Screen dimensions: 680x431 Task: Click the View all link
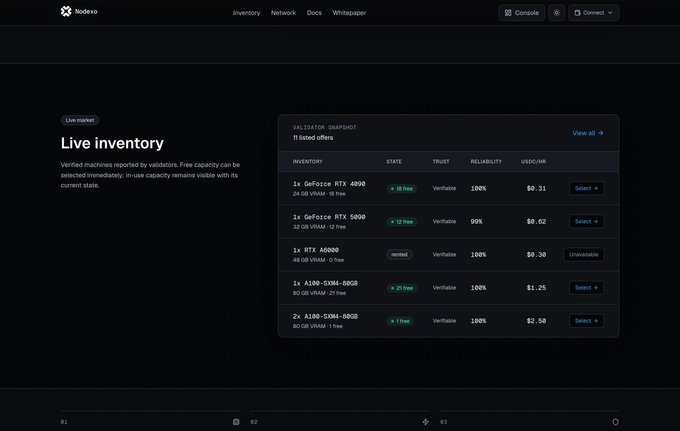pos(588,133)
